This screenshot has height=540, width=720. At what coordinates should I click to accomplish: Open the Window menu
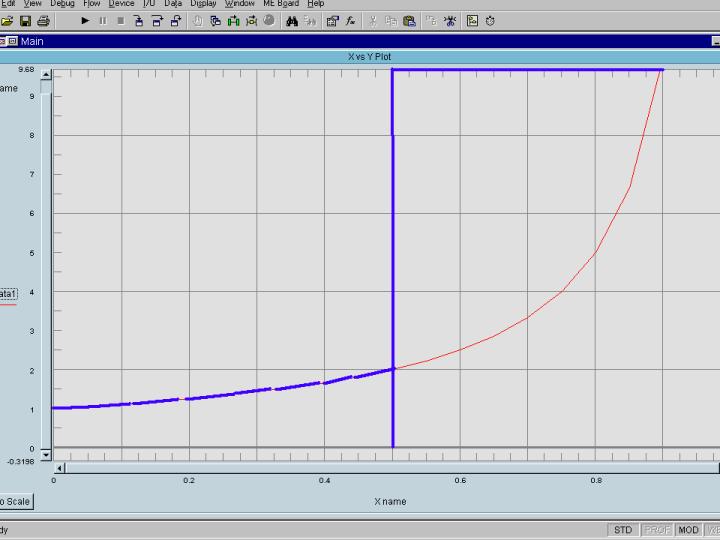(x=239, y=4)
